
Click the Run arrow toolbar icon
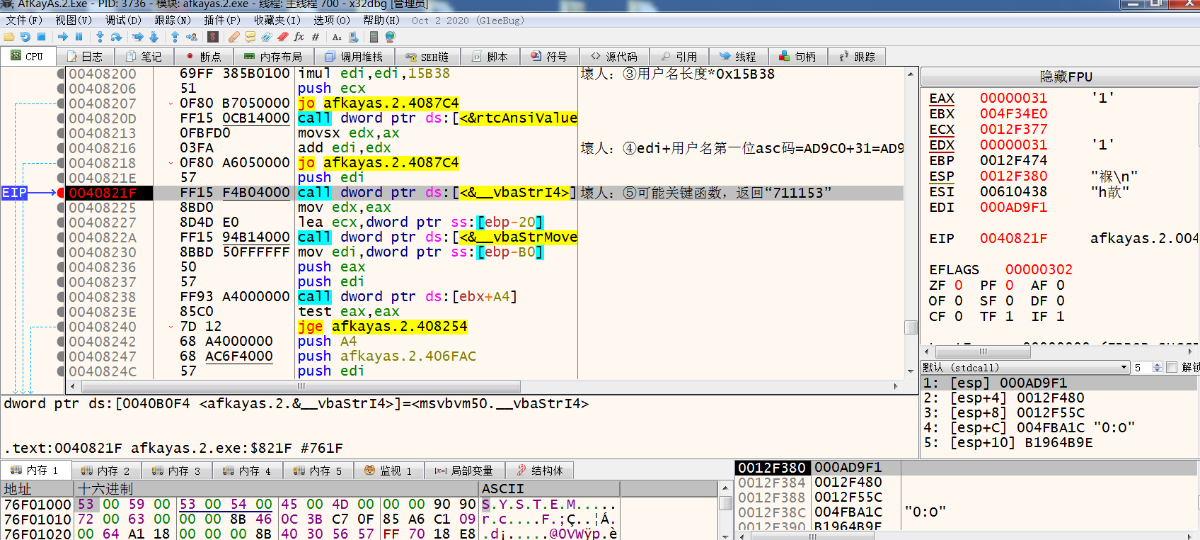pos(62,36)
